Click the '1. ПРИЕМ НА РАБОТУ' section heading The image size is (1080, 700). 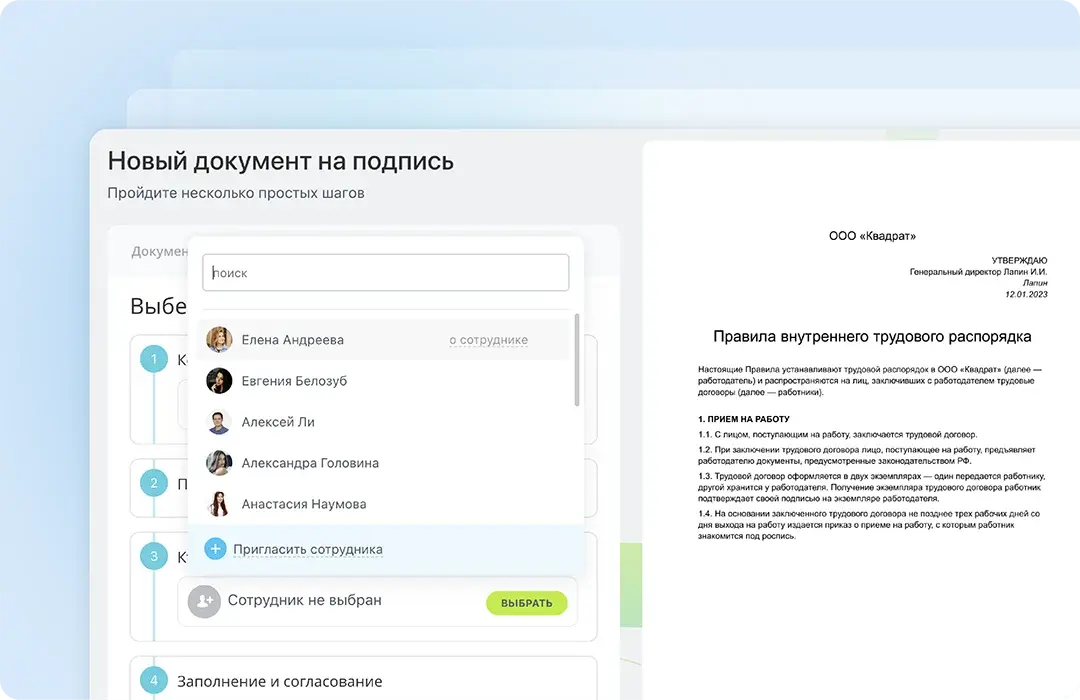click(x=744, y=419)
